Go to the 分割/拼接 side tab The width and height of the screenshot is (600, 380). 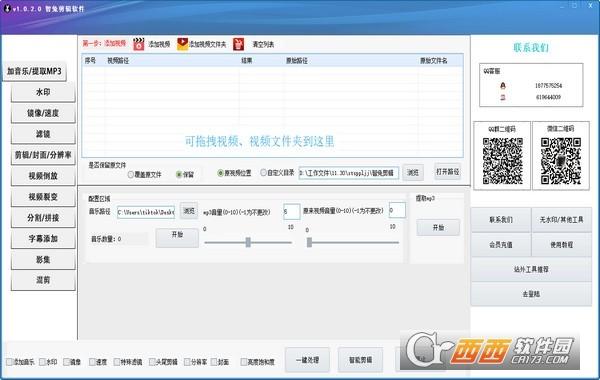pos(43,218)
